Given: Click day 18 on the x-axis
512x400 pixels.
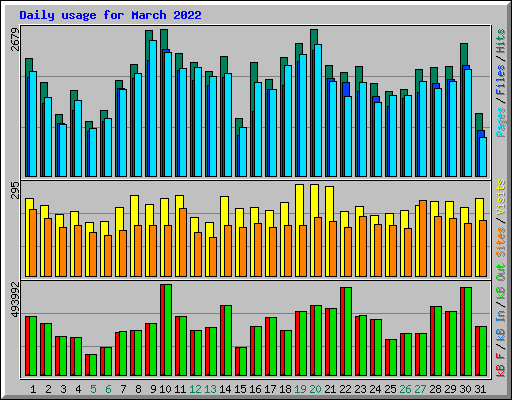Looking at the screenshot, I should [x=285, y=389].
